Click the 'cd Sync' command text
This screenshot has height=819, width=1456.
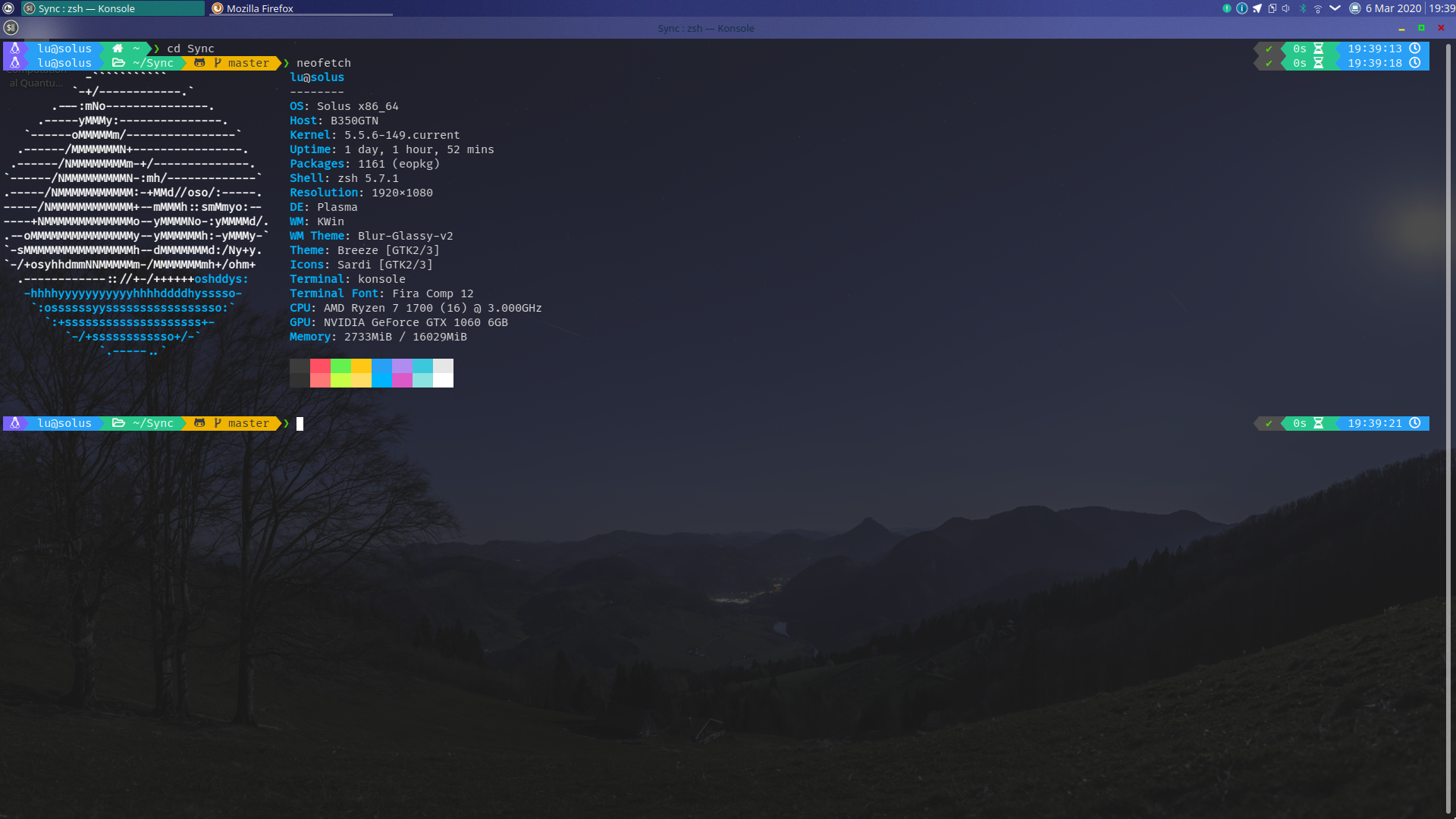click(x=190, y=49)
